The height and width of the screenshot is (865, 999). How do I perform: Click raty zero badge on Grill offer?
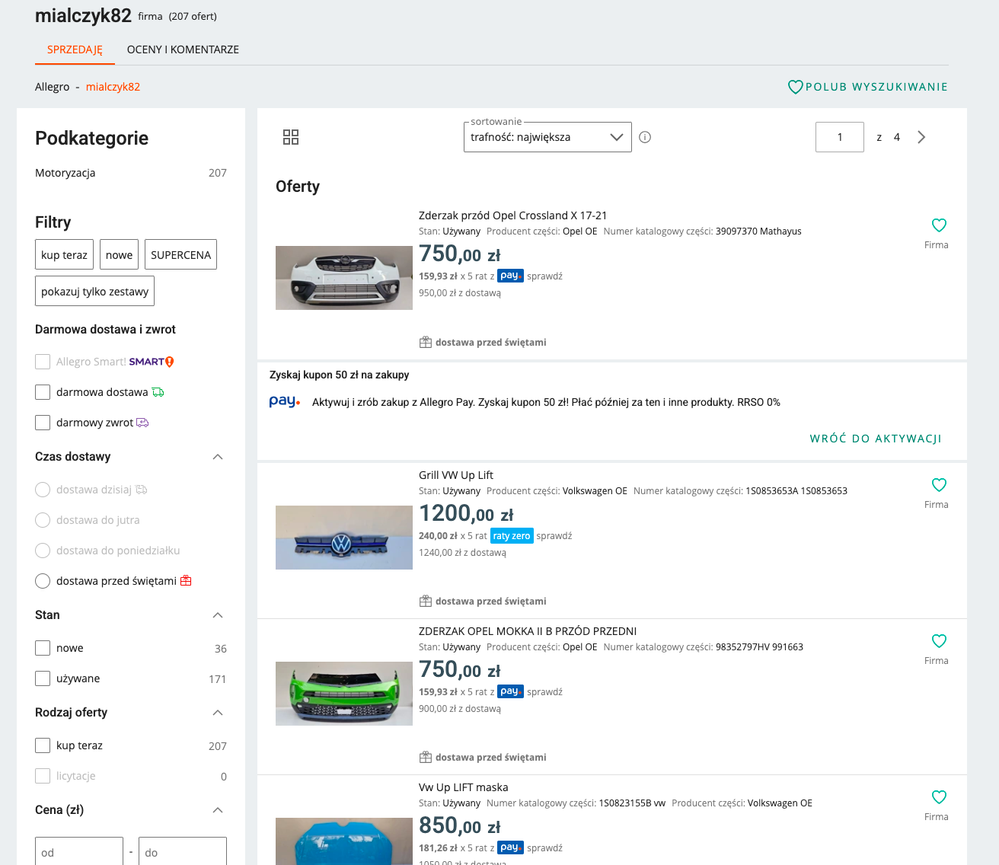click(x=512, y=536)
